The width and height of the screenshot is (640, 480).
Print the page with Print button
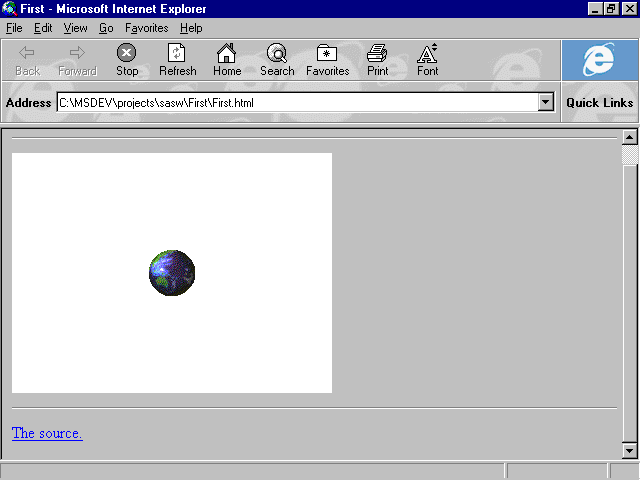(x=378, y=60)
